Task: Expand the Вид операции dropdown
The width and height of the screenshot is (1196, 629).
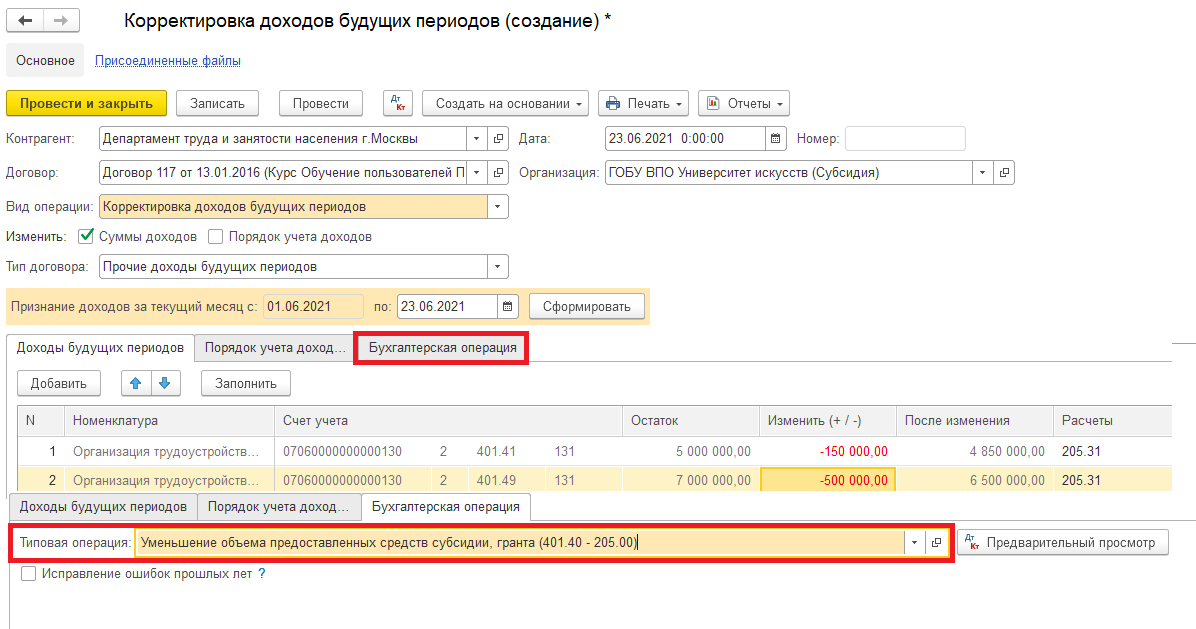Action: [497, 207]
